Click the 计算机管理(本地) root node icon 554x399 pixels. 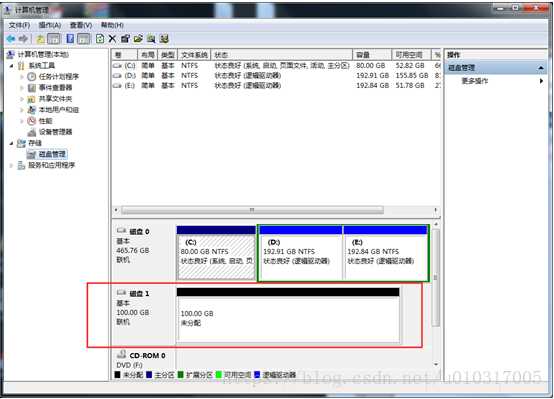(11, 54)
